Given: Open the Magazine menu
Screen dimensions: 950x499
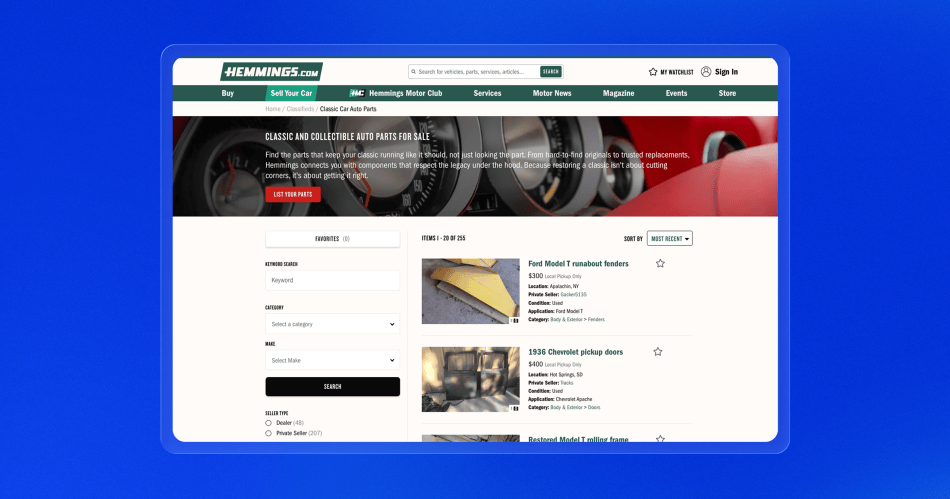Looking at the screenshot, I should click(619, 93).
